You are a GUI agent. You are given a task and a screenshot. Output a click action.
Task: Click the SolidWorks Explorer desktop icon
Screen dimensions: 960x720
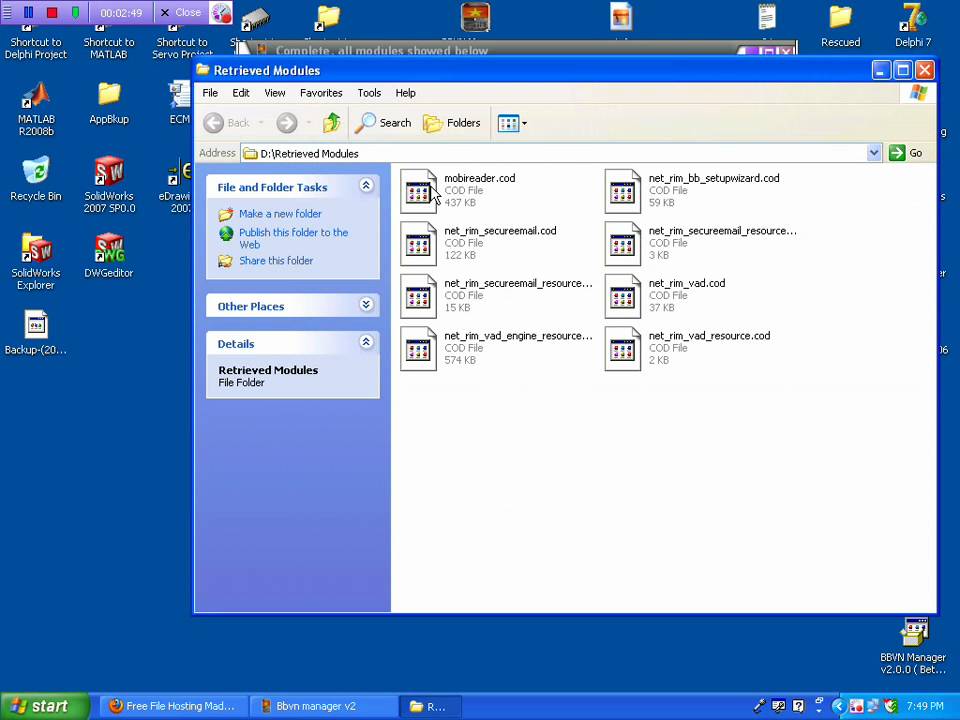click(x=36, y=262)
